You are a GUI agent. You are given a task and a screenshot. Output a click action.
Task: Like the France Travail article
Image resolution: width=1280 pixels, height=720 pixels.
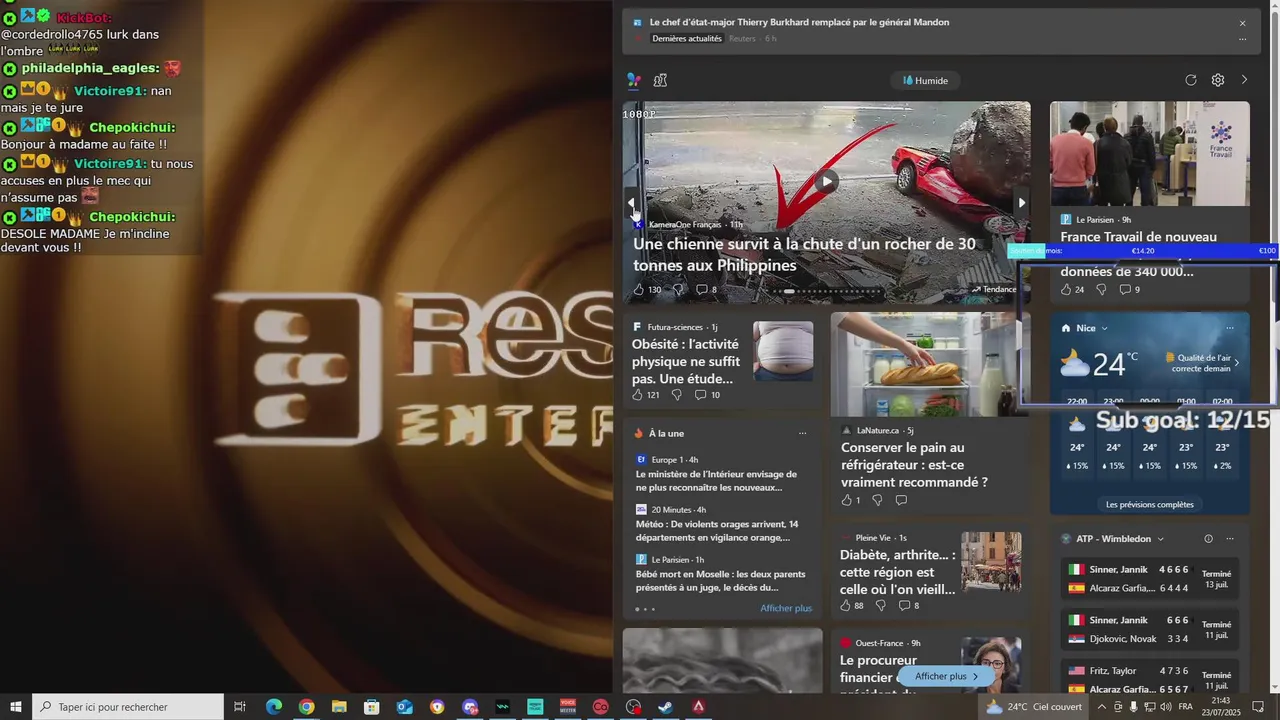coord(1072,289)
